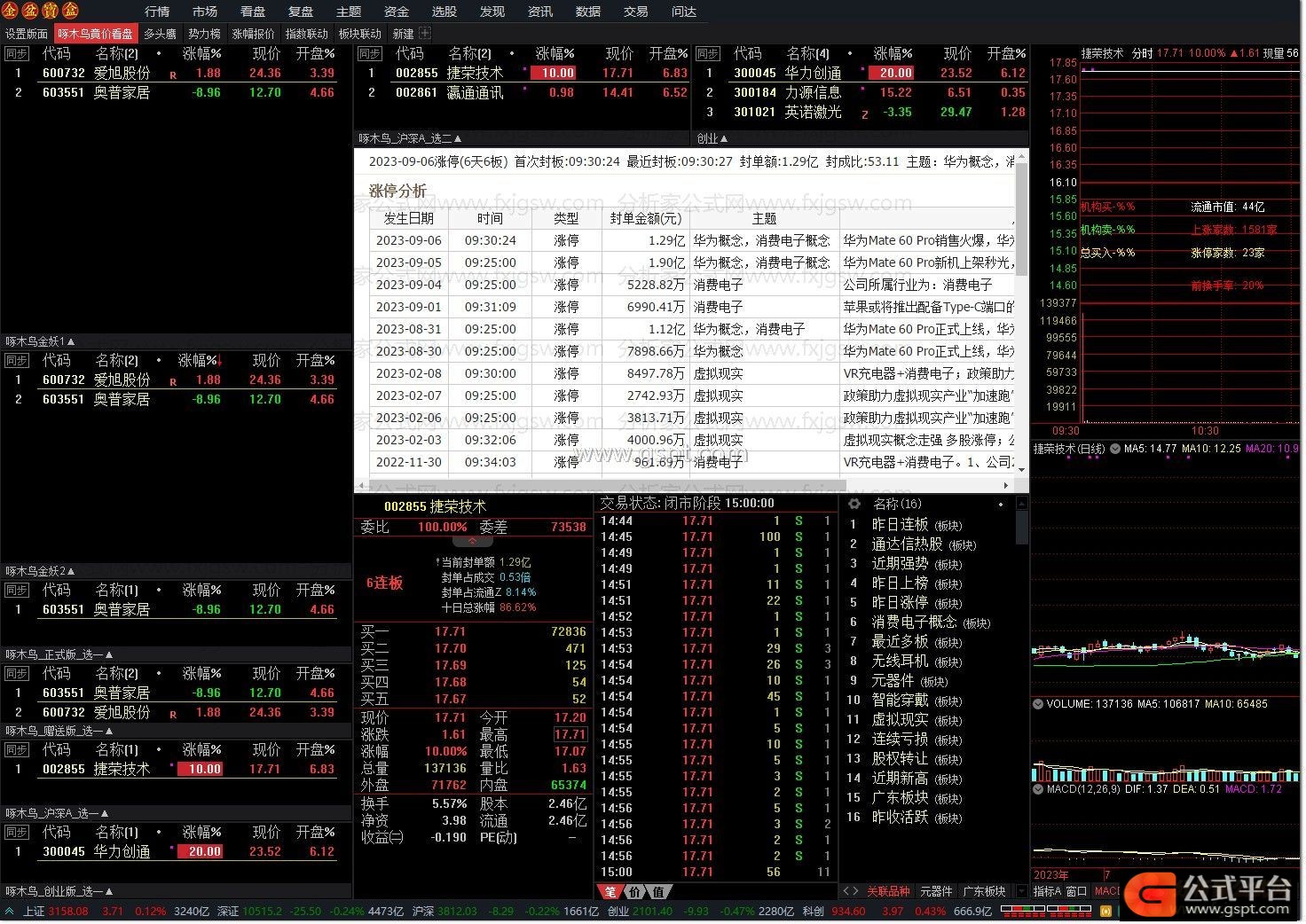The width and height of the screenshot is (1306, 924).
Task: Select the 广东板块 tab at bottom
Action: tap(984, 891)
